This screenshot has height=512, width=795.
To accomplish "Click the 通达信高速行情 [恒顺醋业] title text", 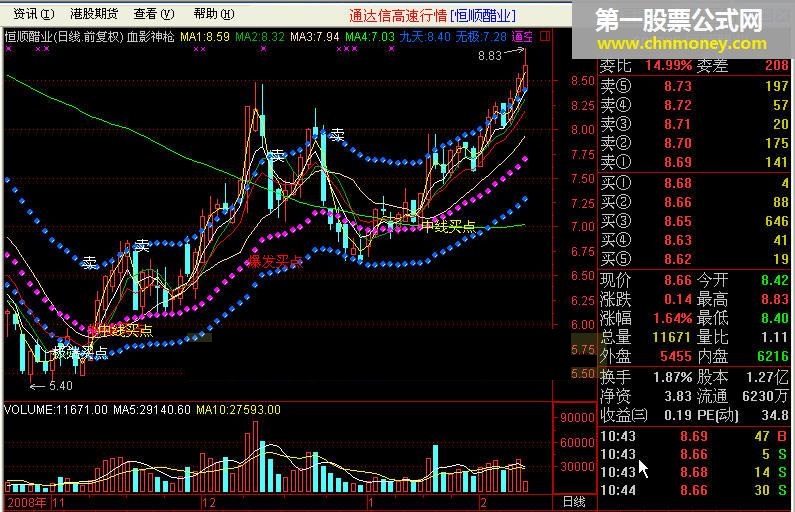I will pyautogui.click(x=432, y=16).
